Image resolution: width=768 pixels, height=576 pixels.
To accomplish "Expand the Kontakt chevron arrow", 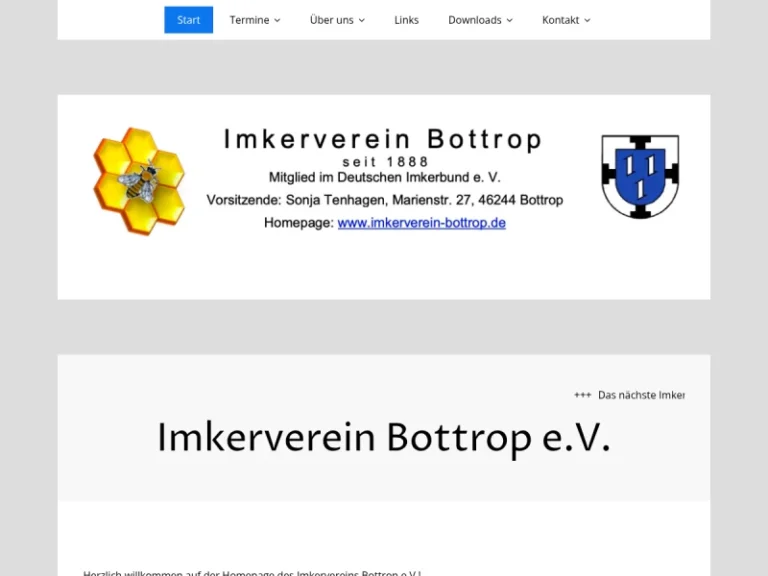I will (587, 21).
